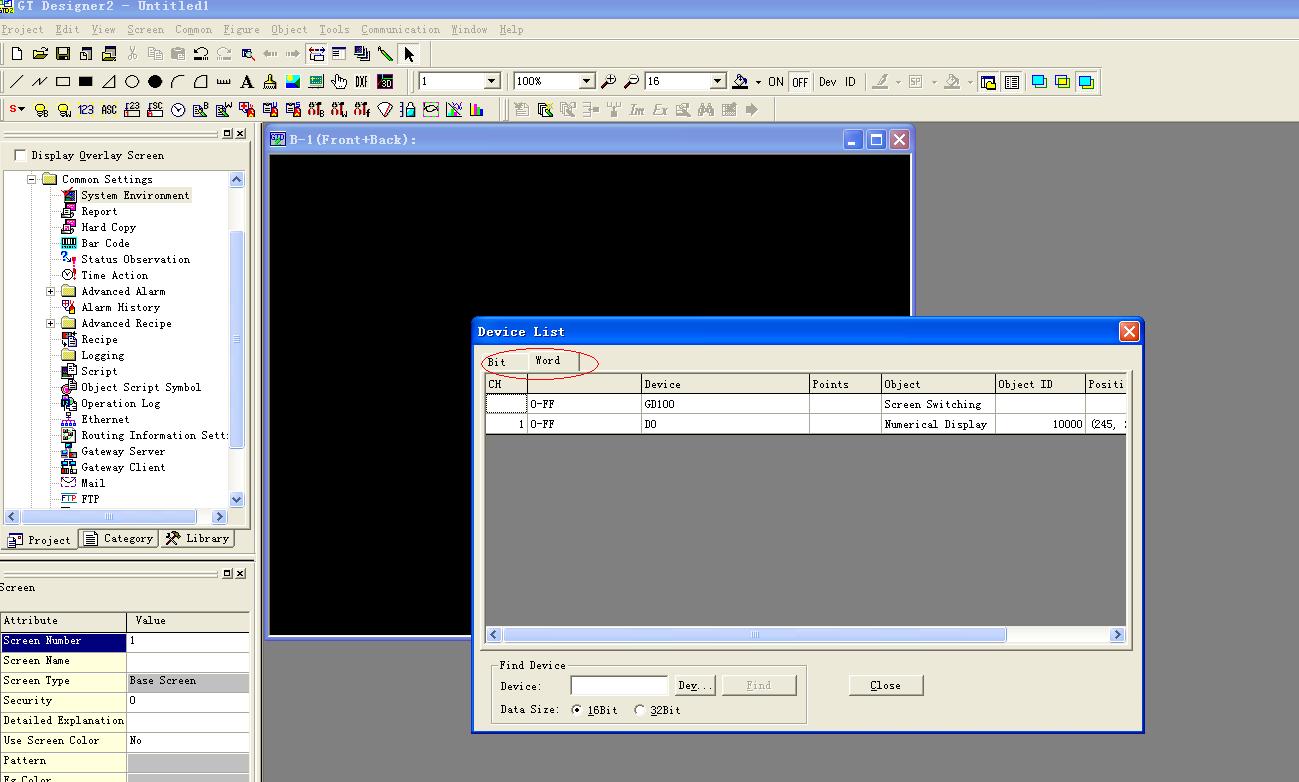1299x782 pixels.
Task: Click the ASCII Display ASC icon
Action: point(109,110)
